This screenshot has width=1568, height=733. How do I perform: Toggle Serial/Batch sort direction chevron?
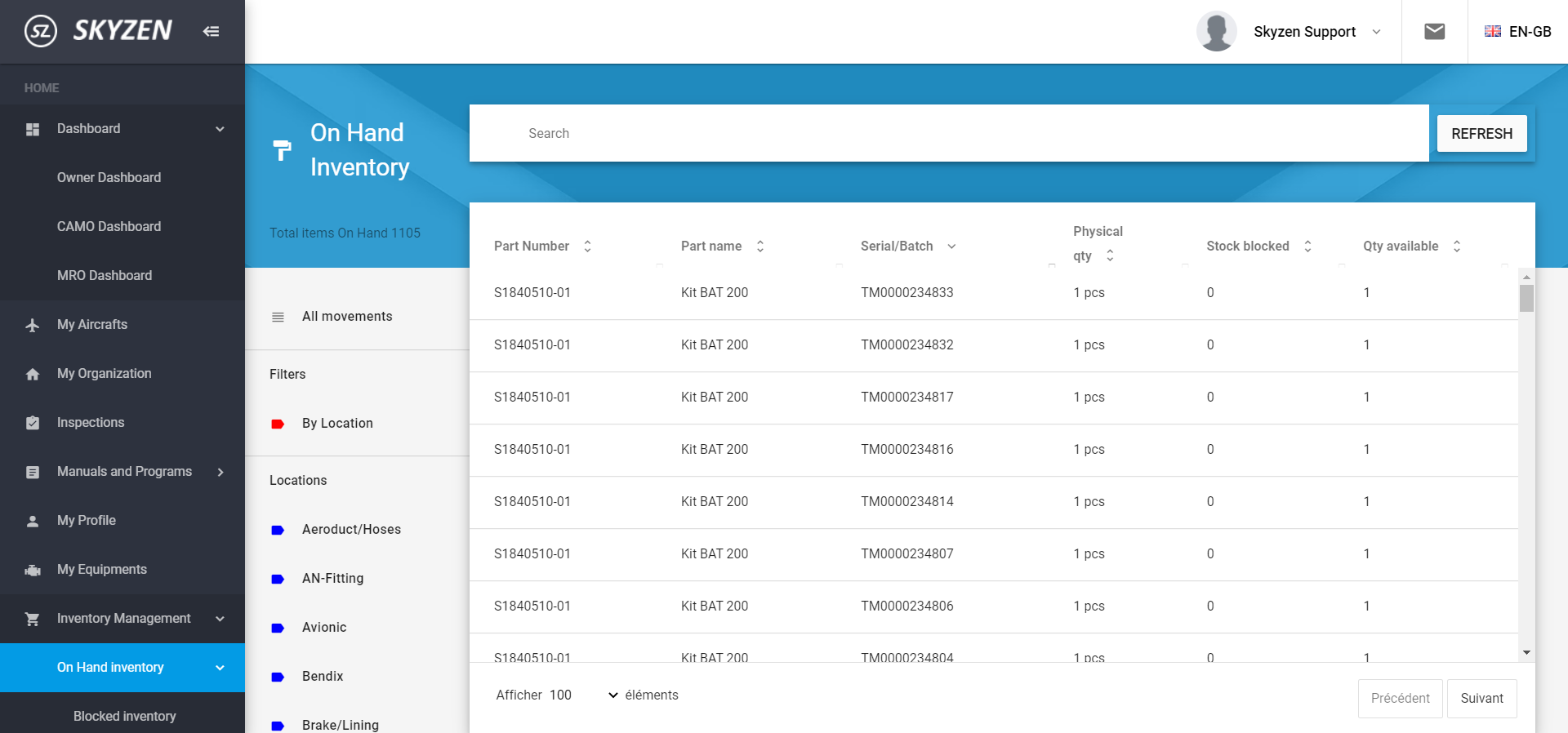[951, 247]
